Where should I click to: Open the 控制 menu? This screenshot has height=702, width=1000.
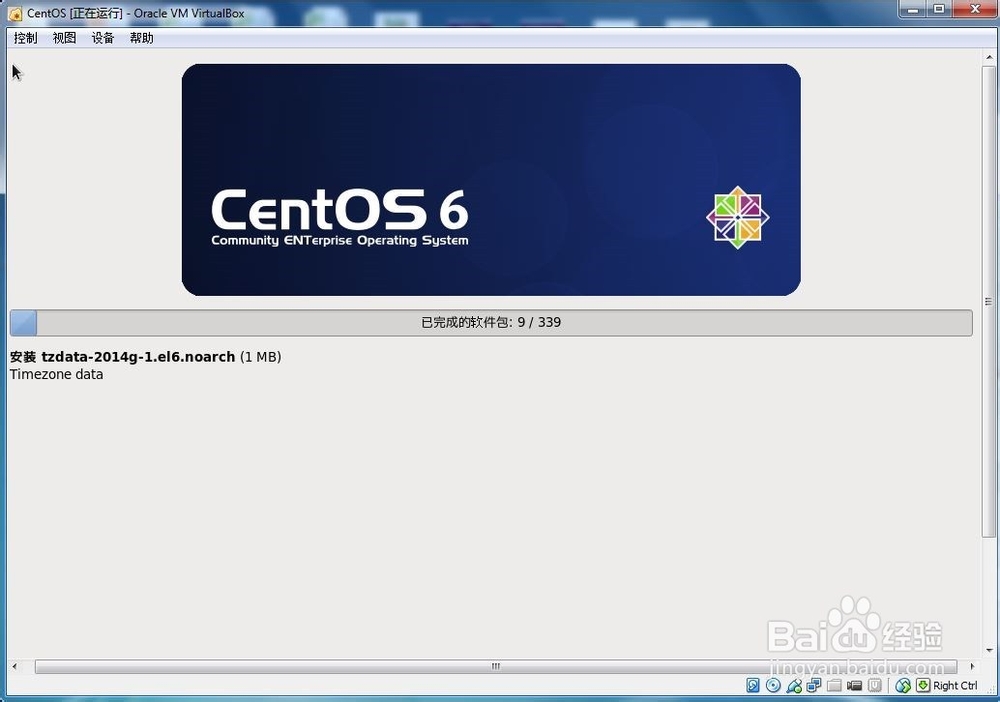tap(26, 38)
